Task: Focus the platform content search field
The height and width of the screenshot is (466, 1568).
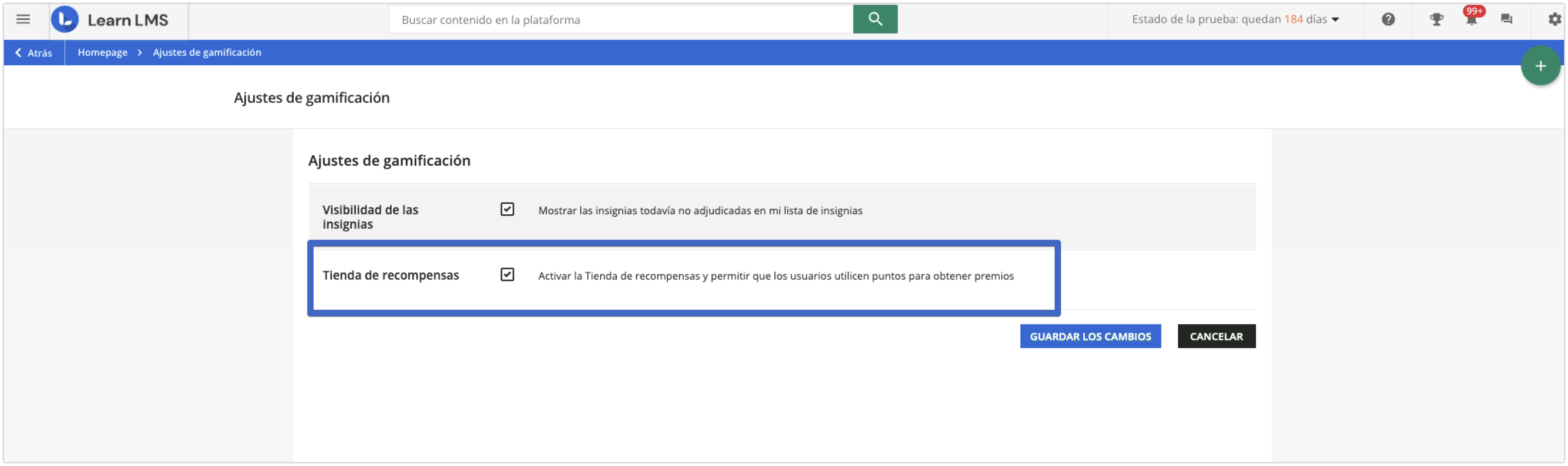Action: (x=621, y=20)
